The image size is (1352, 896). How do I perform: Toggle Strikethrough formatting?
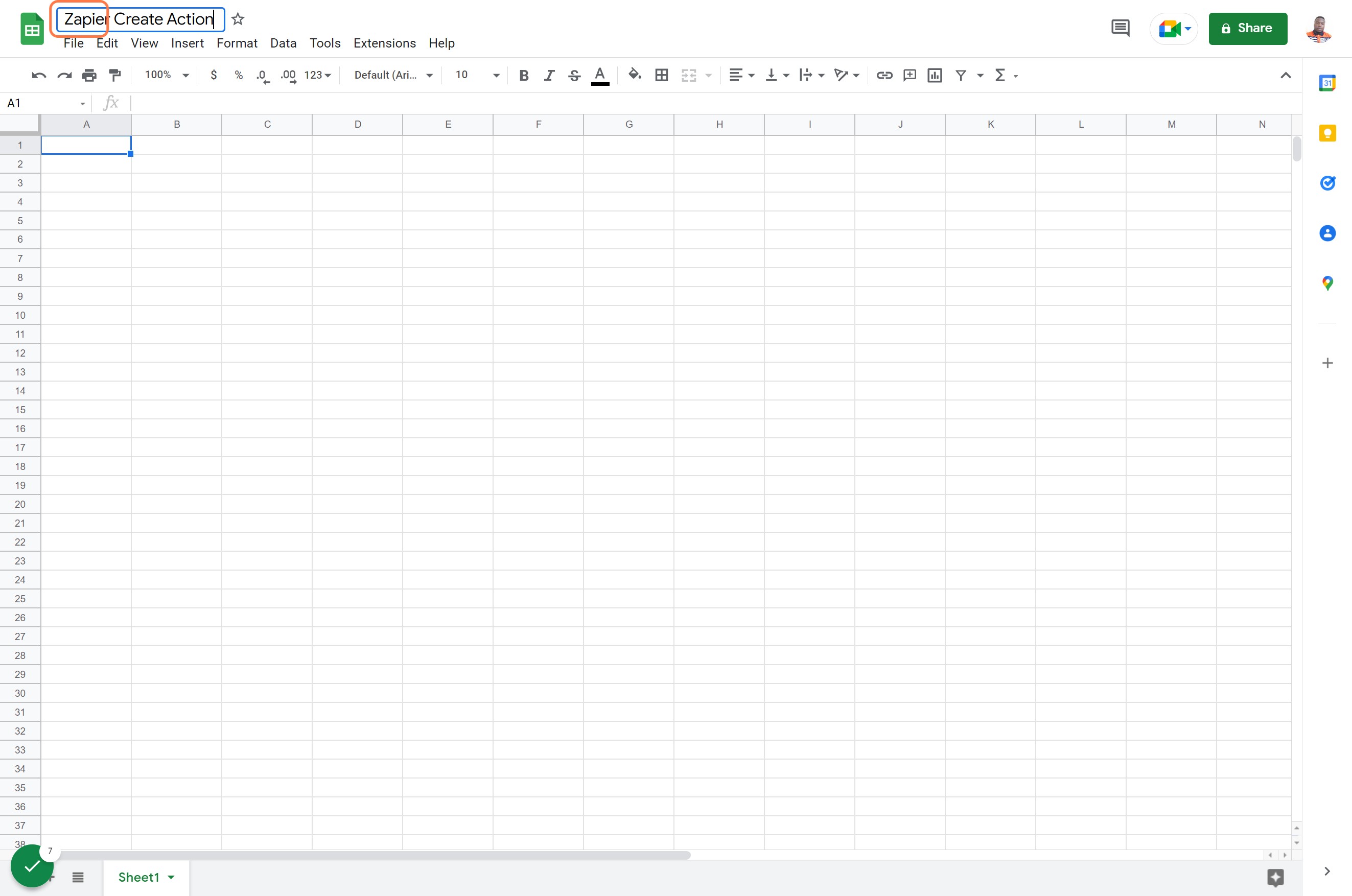[x=574, y=75]
